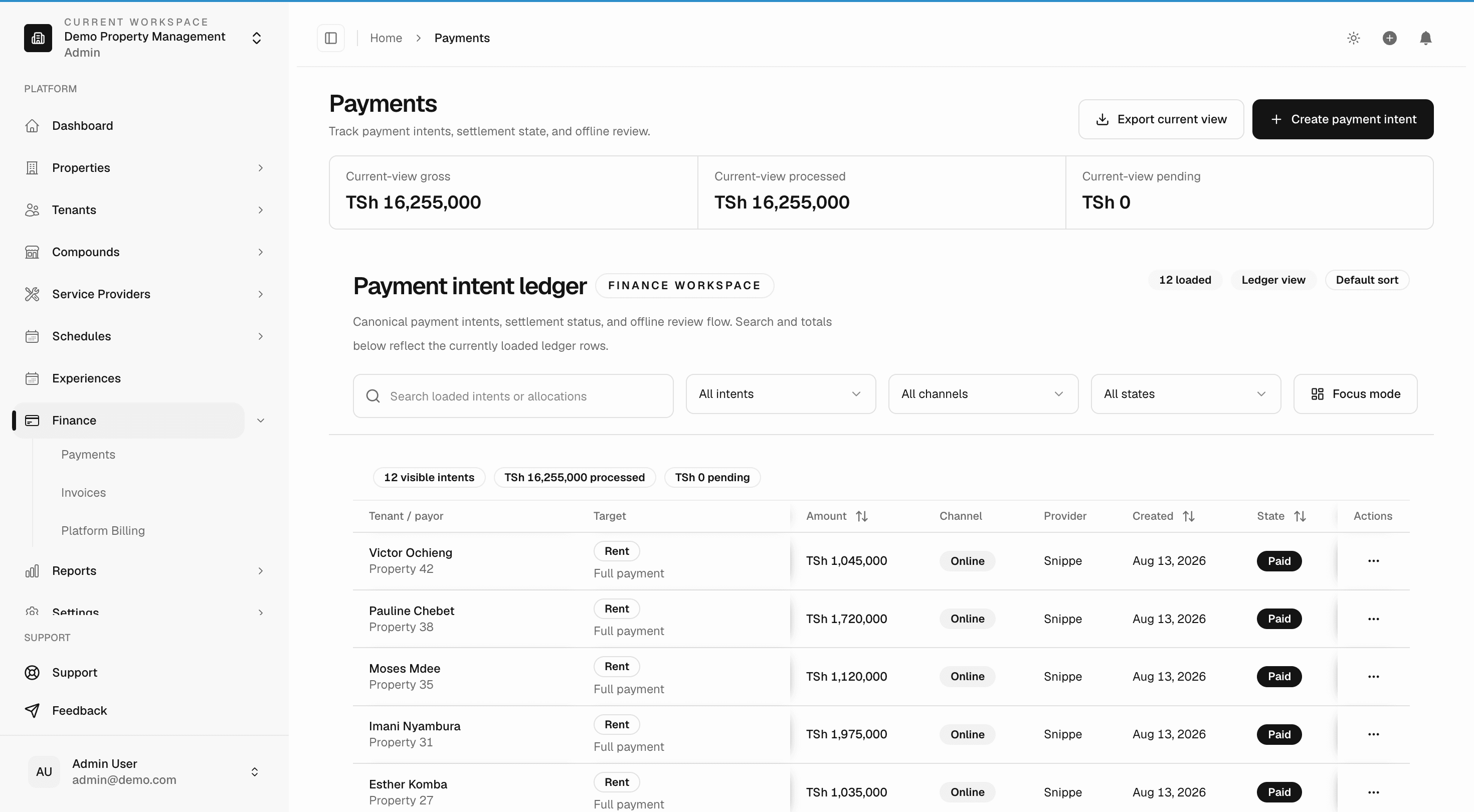Toggle the sidebar panel icon

tap(331, 38)
